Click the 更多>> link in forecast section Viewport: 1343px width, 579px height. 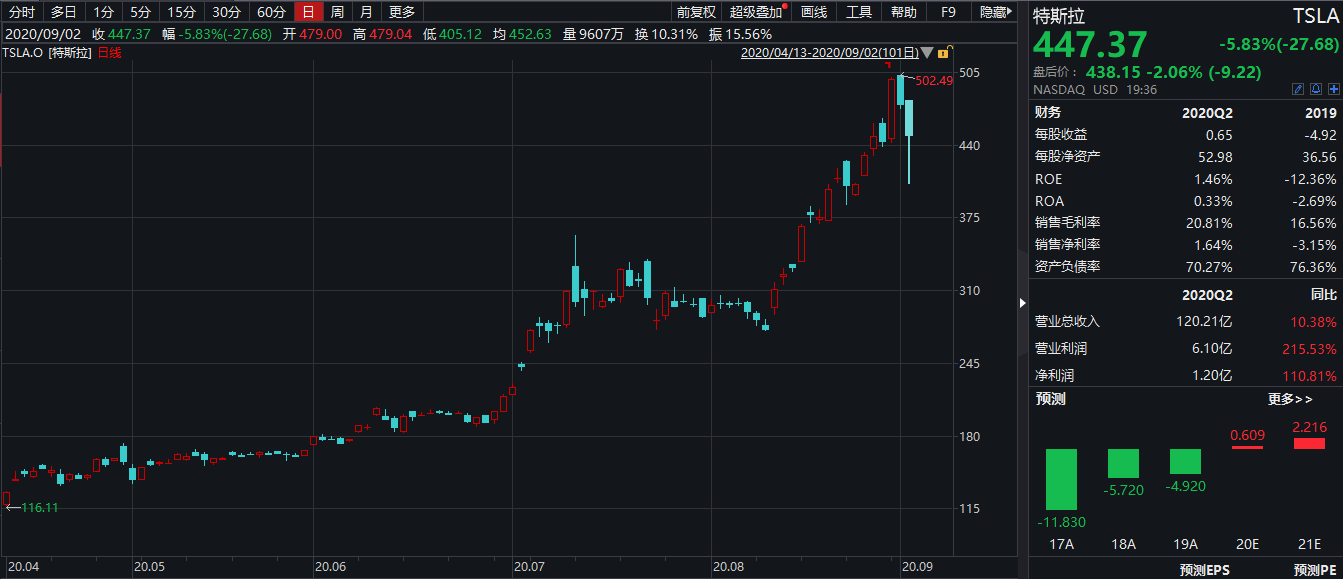pyautogui.click(x=1290, y=399)
